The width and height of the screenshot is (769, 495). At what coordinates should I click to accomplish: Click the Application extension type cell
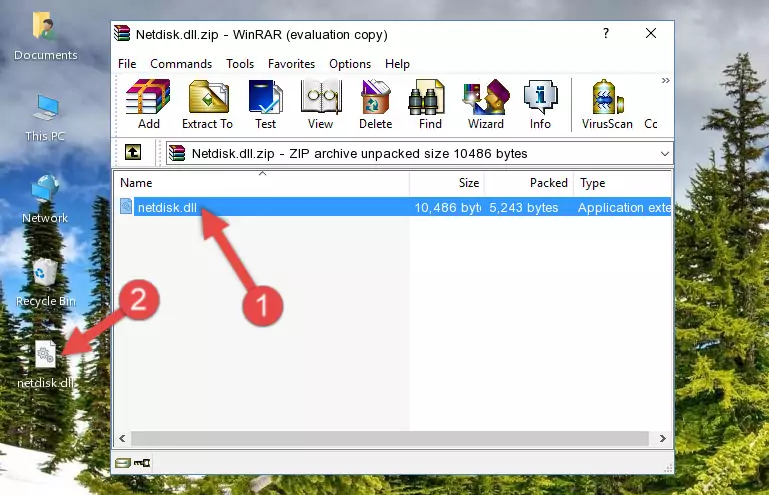coord(624,208)
